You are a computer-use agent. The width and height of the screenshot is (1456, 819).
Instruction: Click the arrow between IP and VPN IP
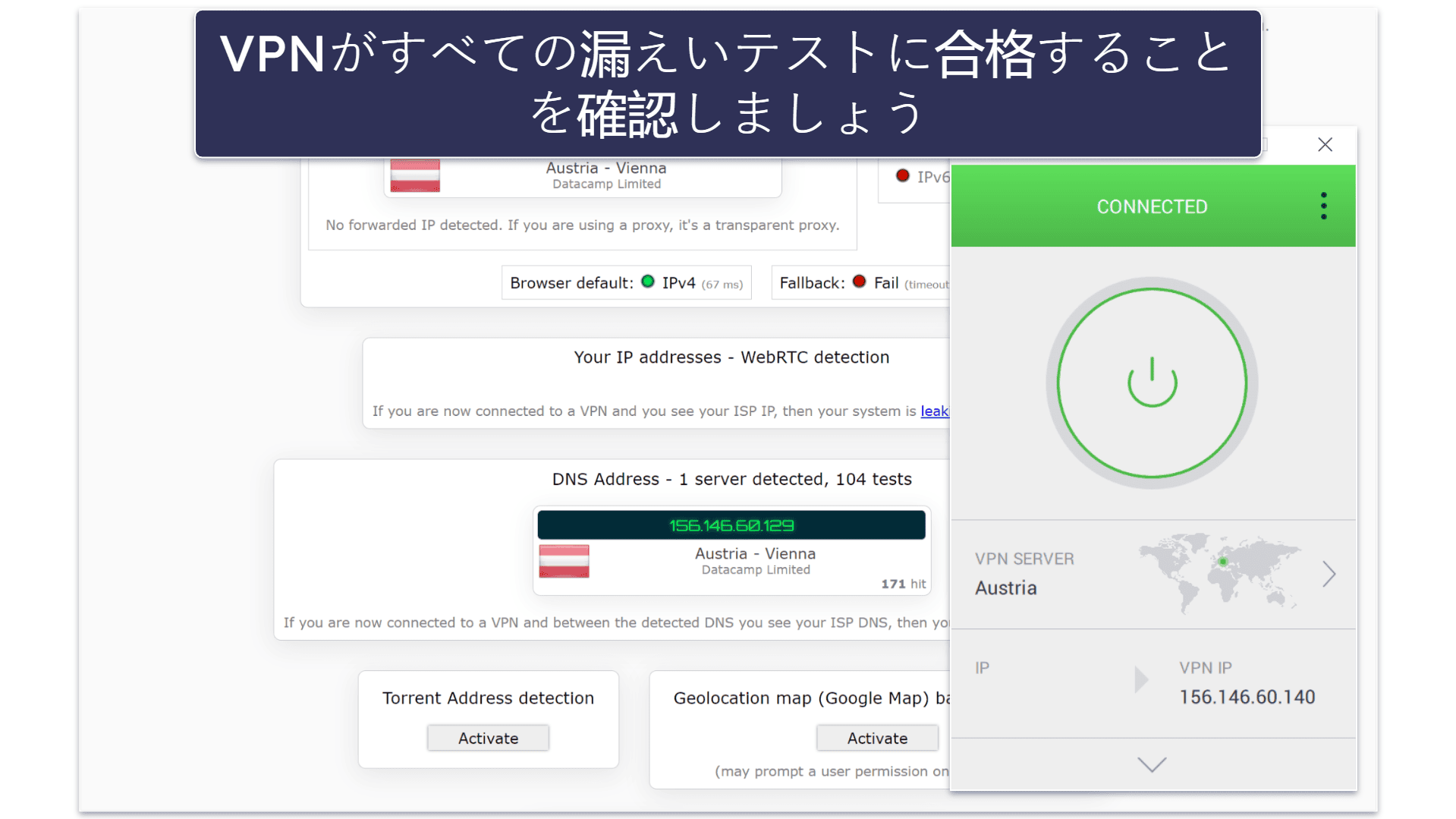point(1141,679)
